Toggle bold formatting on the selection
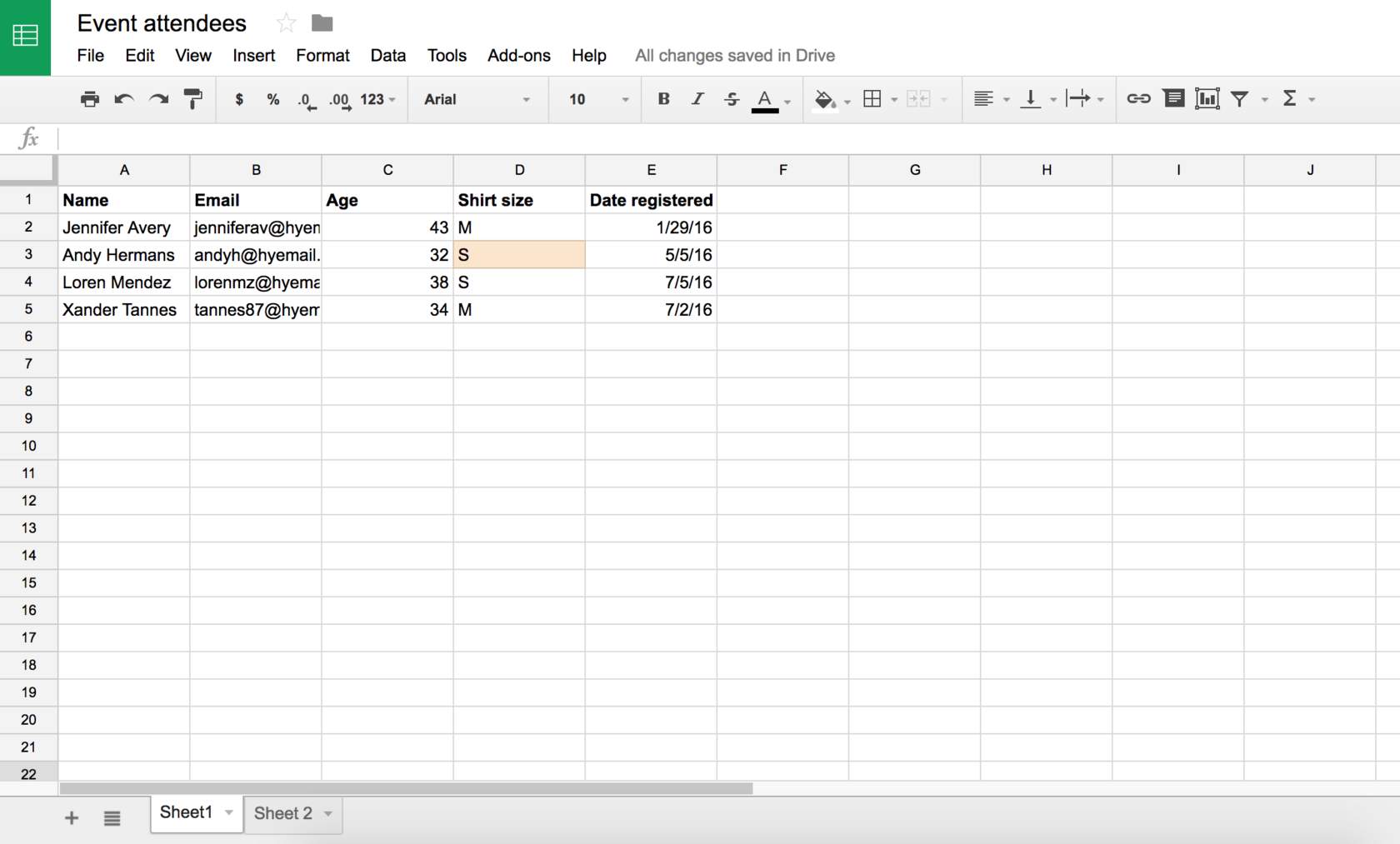The width and height of the screenshot is (1400, 844). (663, 99)
